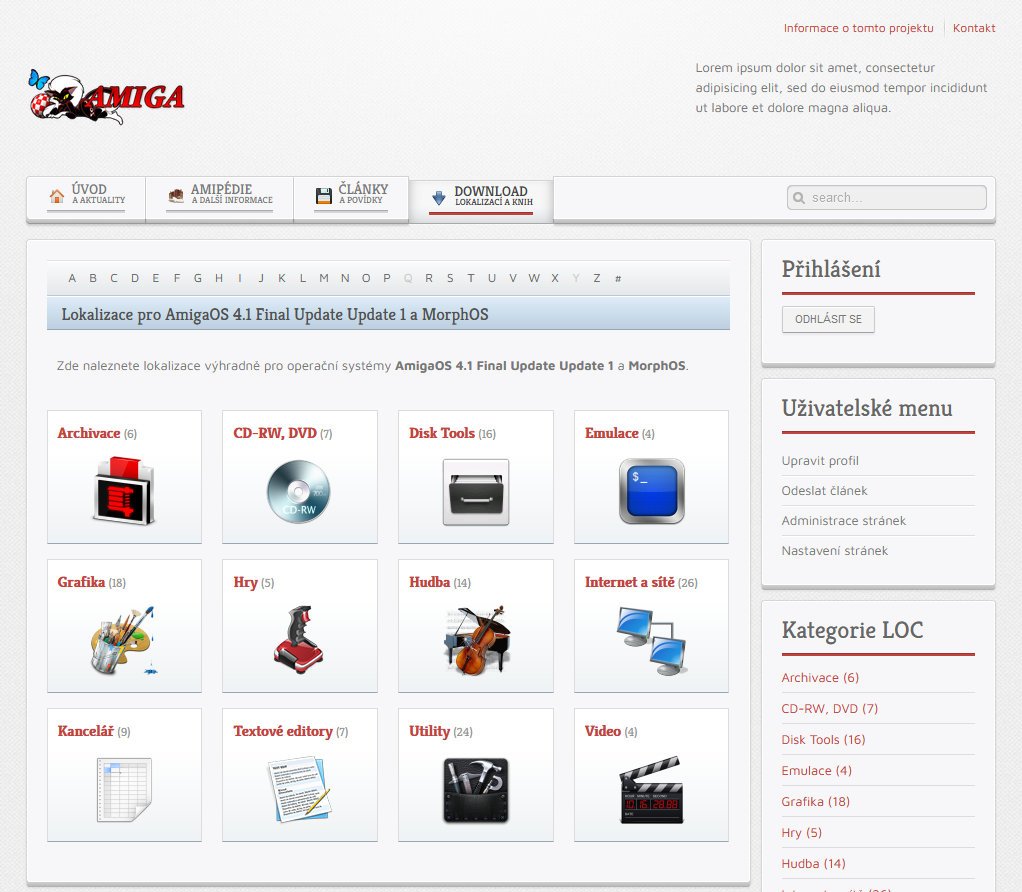Open the Hudba piano and violin icon

[475, 639]
